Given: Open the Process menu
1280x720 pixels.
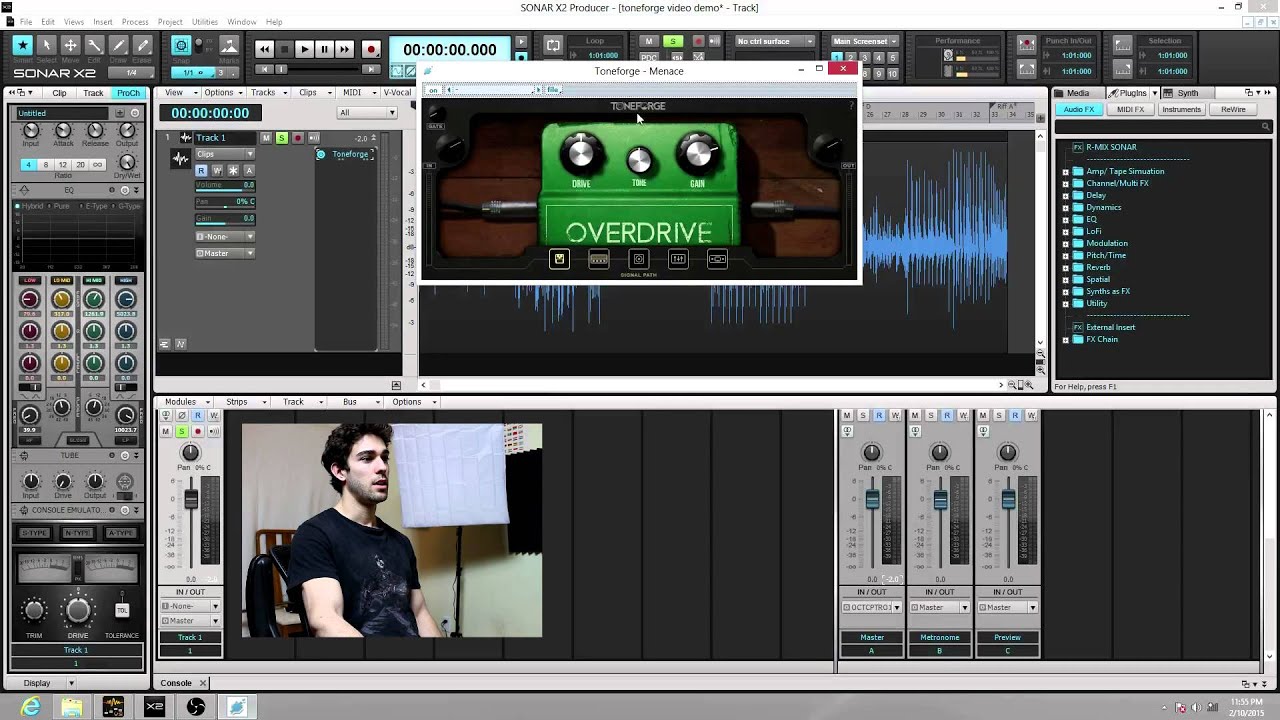Looking at the screenshot, I should [135, 21].
